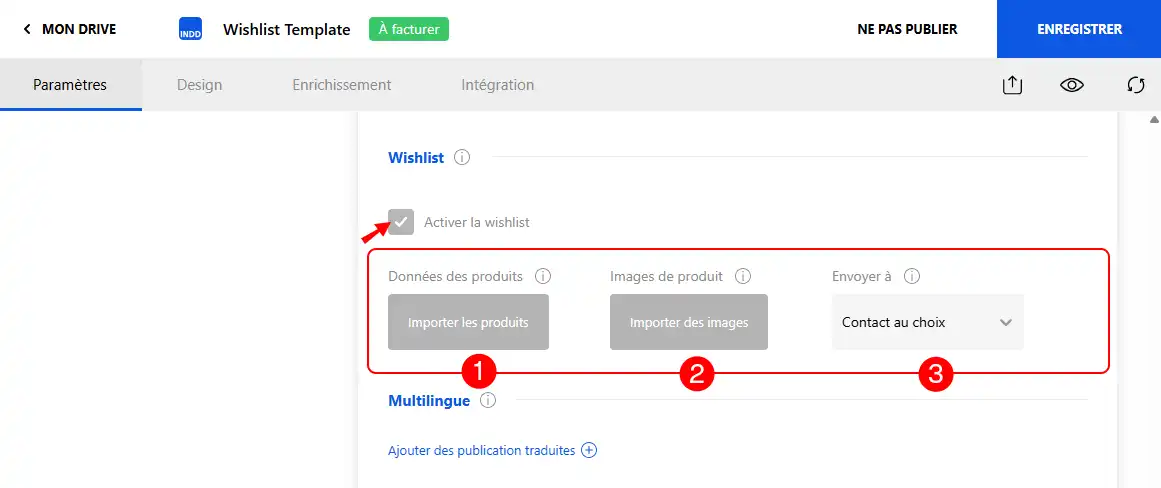
Task: Go back using the MON DRIVE chevron
Action: point(27,30)
